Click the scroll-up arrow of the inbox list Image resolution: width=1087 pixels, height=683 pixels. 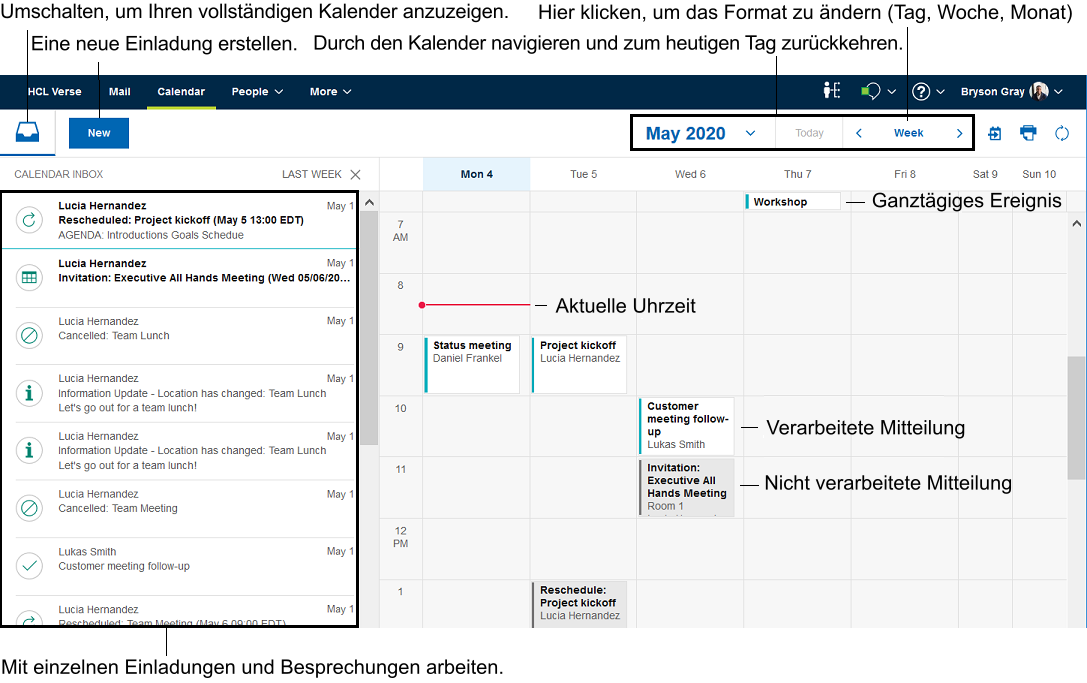369,202
